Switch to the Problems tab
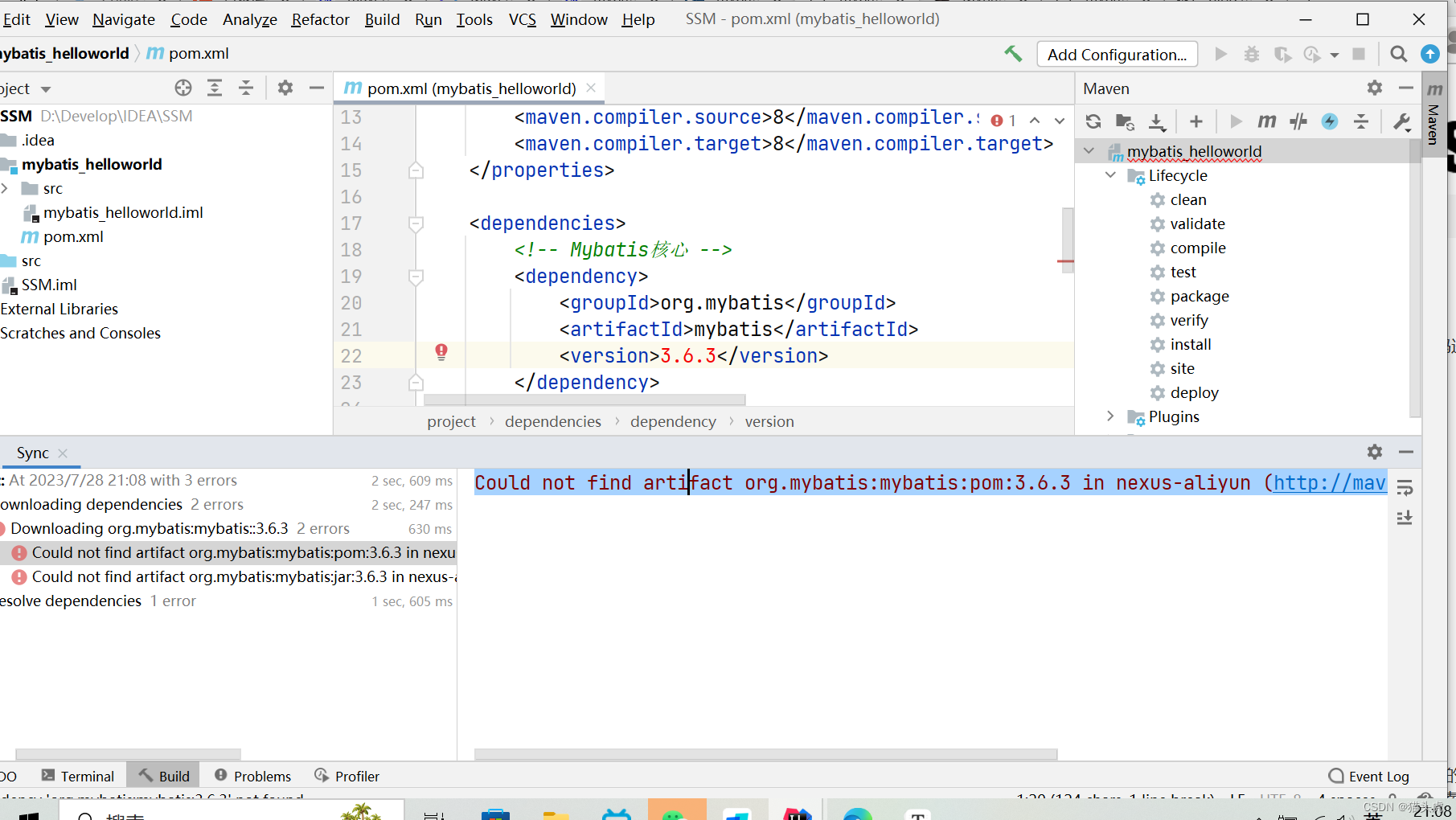1456x820 pixels. [252, 776]
